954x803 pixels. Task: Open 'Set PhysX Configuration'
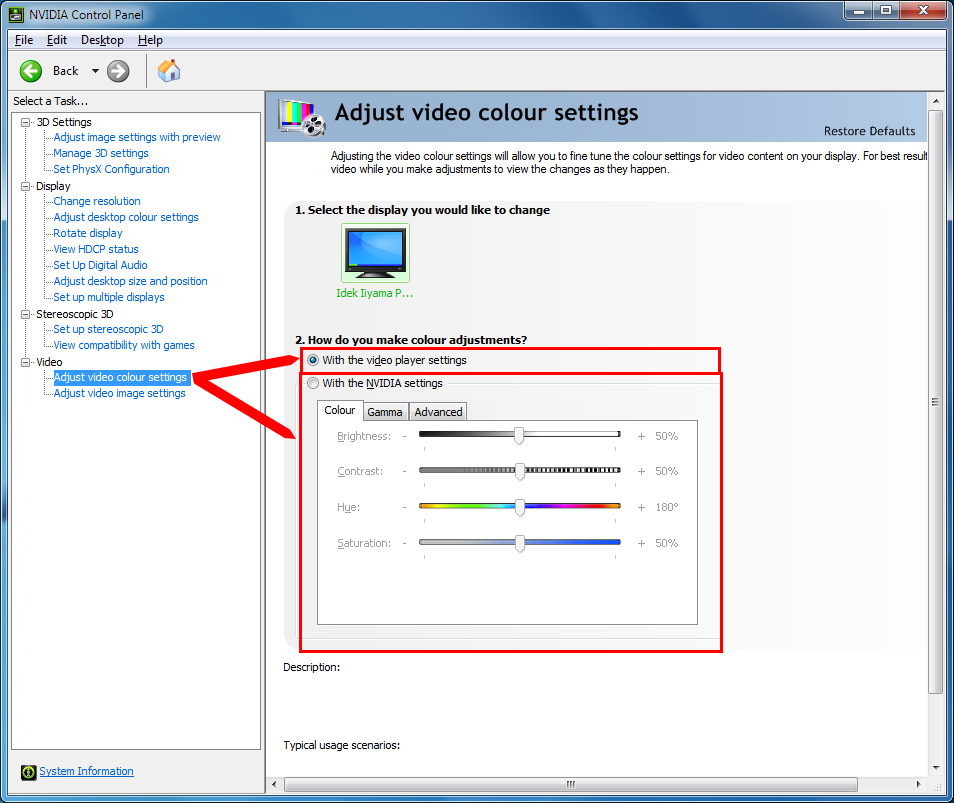coord(111,169)
